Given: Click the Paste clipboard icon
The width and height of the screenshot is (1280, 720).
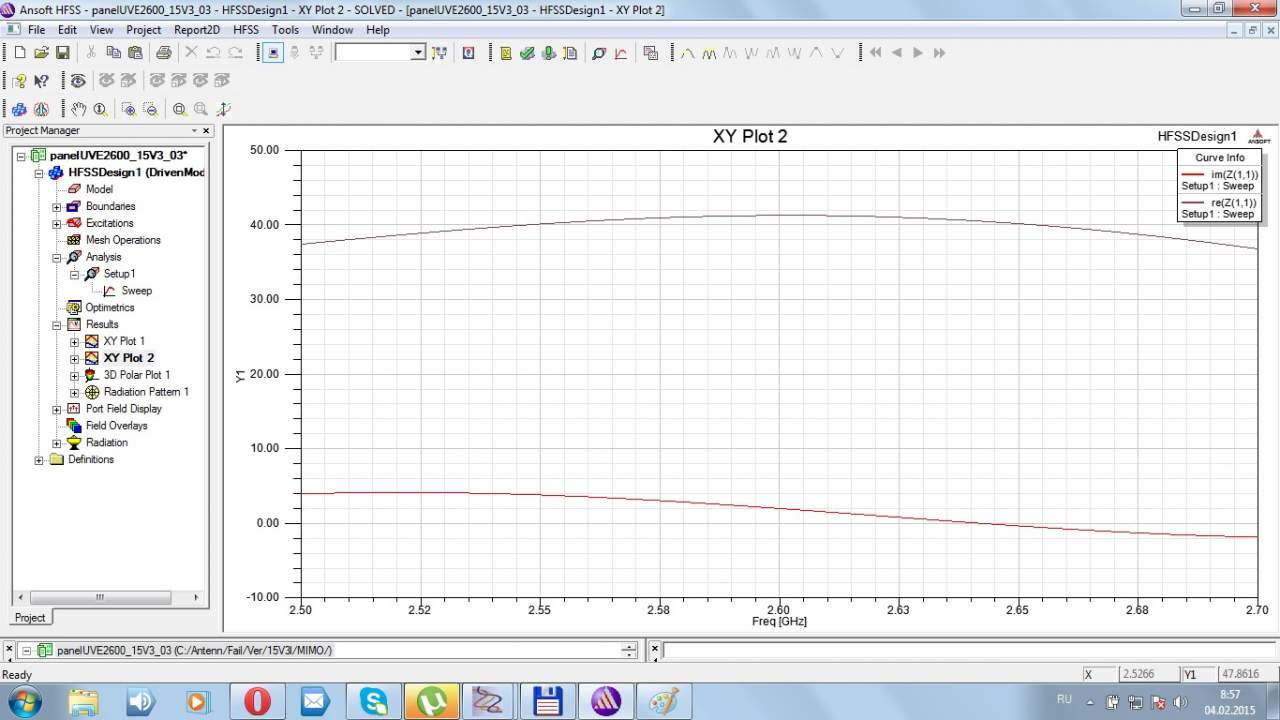Looking at the screenshot, I should tap(134, 53).
